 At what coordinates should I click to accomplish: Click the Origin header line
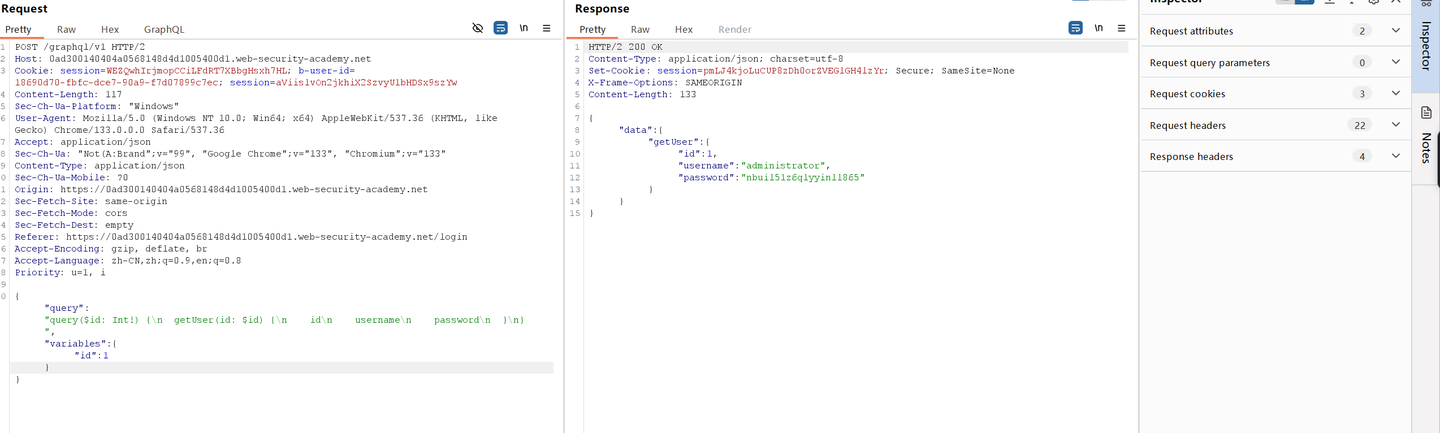pos(221,190)
